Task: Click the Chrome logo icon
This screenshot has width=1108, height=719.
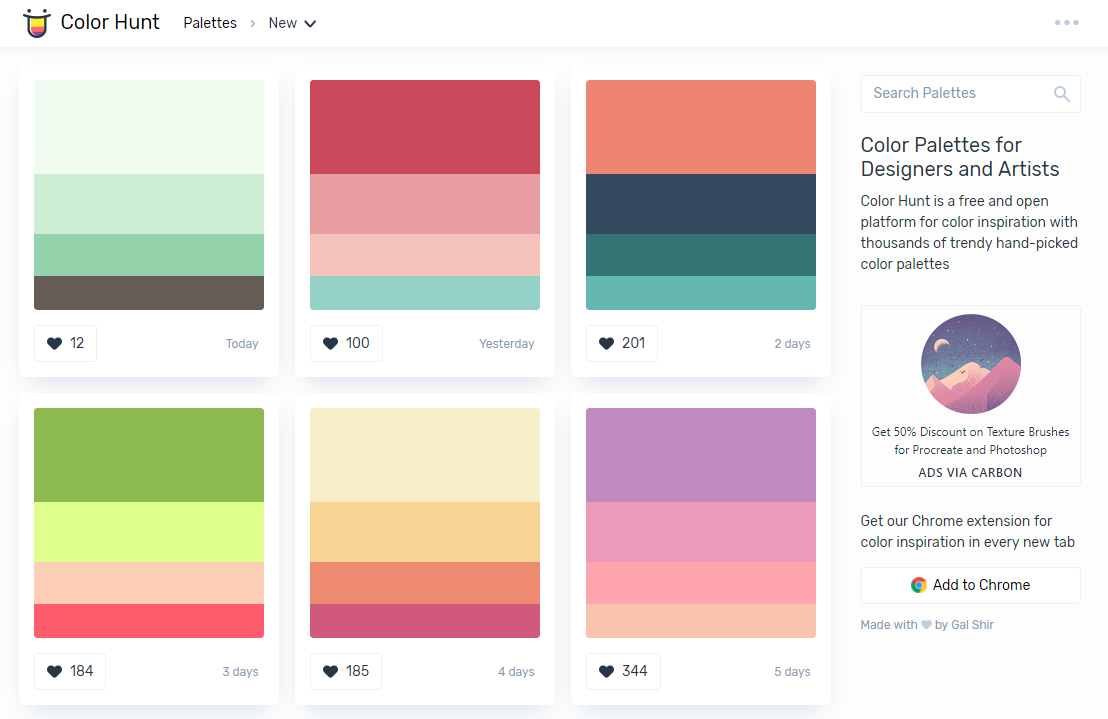Action: coord(918,585)
